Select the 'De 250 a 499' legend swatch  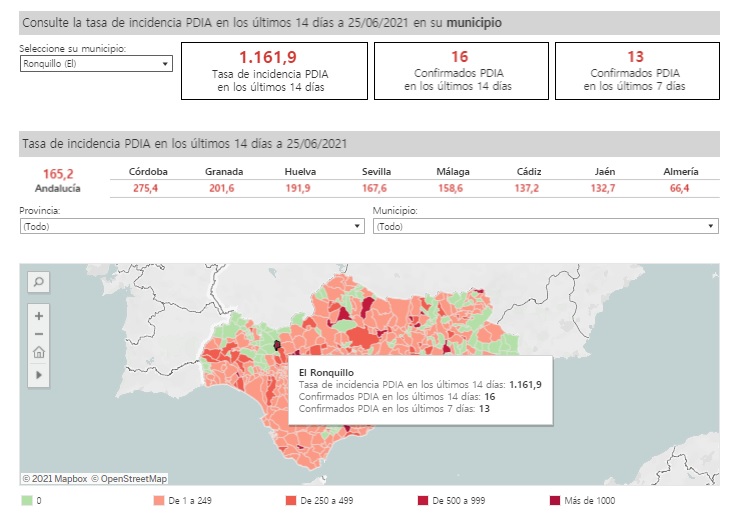[290, 501]
